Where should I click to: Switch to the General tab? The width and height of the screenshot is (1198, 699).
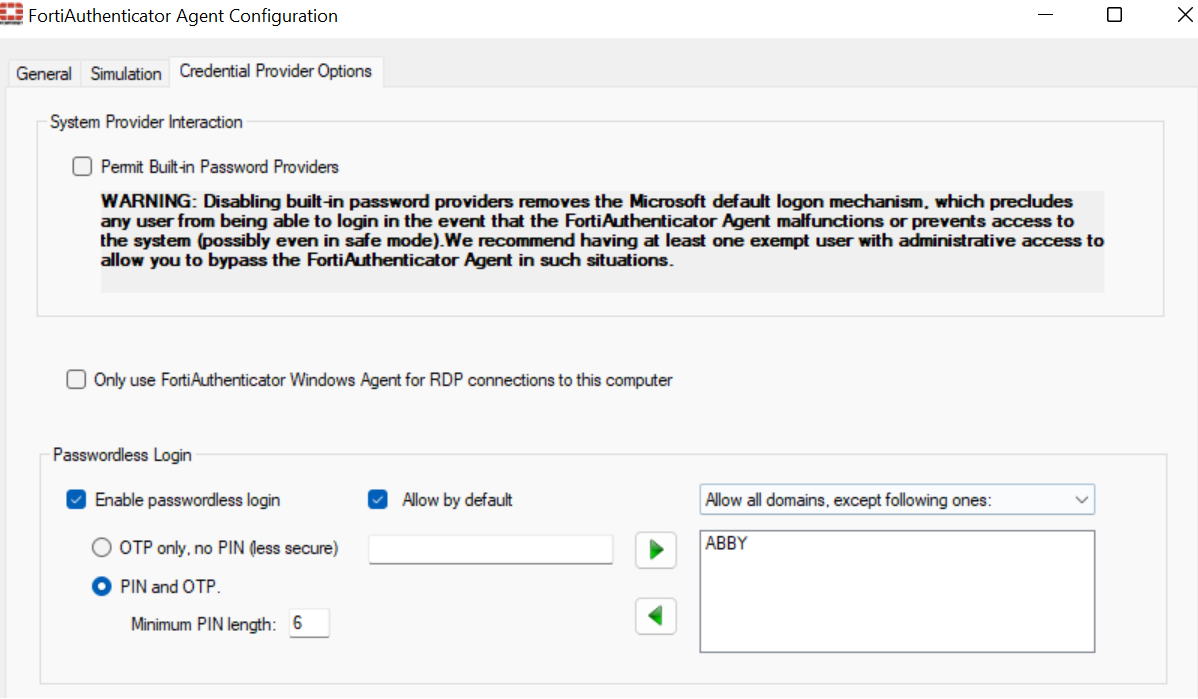[x=43, y=73]
